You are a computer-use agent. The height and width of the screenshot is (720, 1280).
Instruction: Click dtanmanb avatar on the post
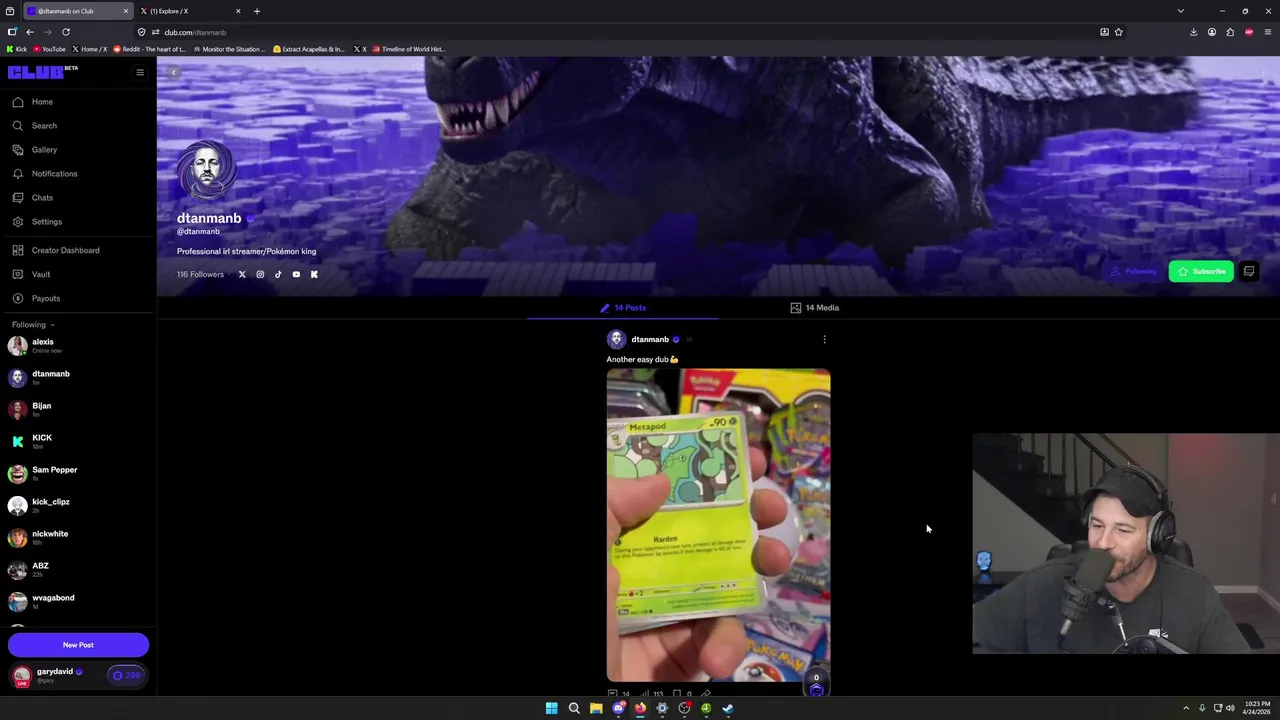[x=616, y=339]
